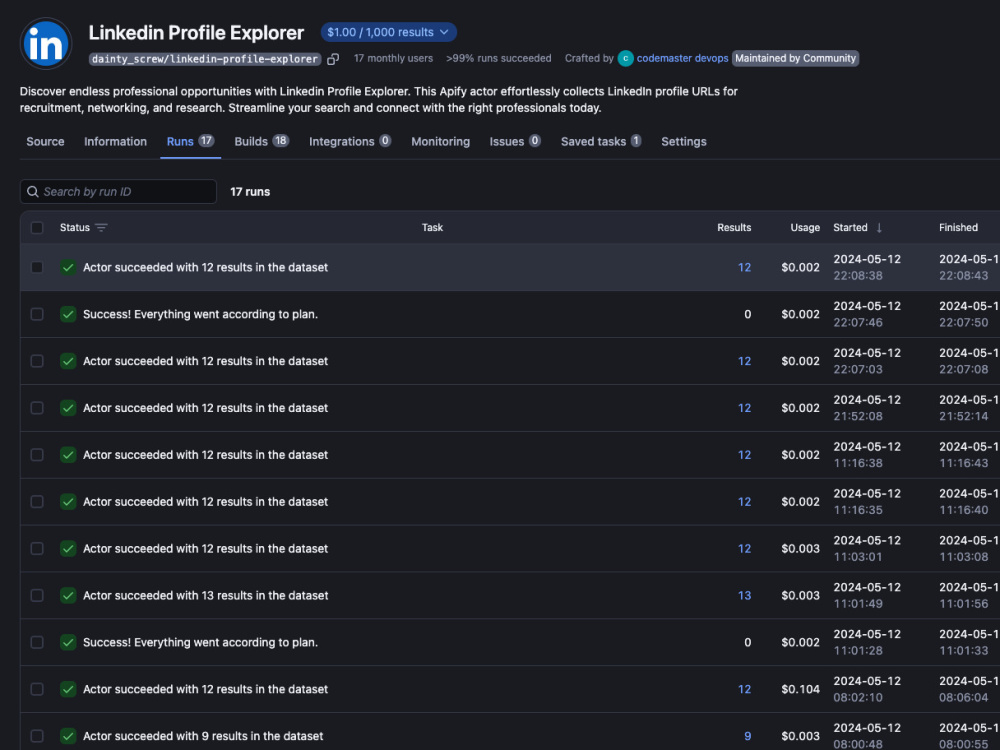Click the search magnifier icon
Screen dimensions: 1000x750
click(x=33, y=191)
